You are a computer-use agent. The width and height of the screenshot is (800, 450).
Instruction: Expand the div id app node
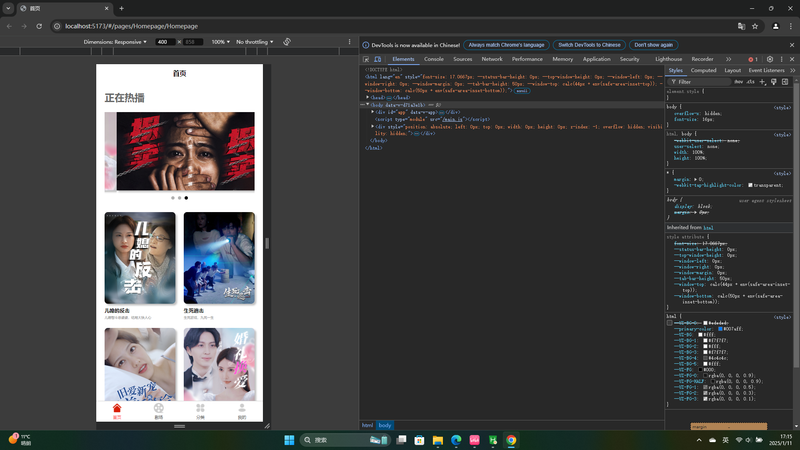[372, 112]
